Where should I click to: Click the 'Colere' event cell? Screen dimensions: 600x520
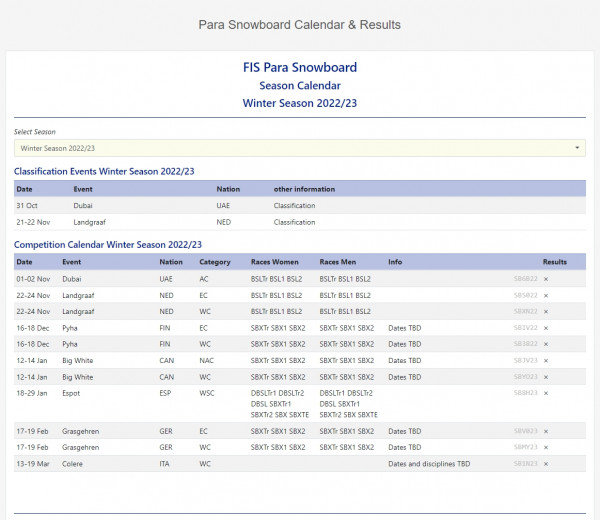pos(72,464)
